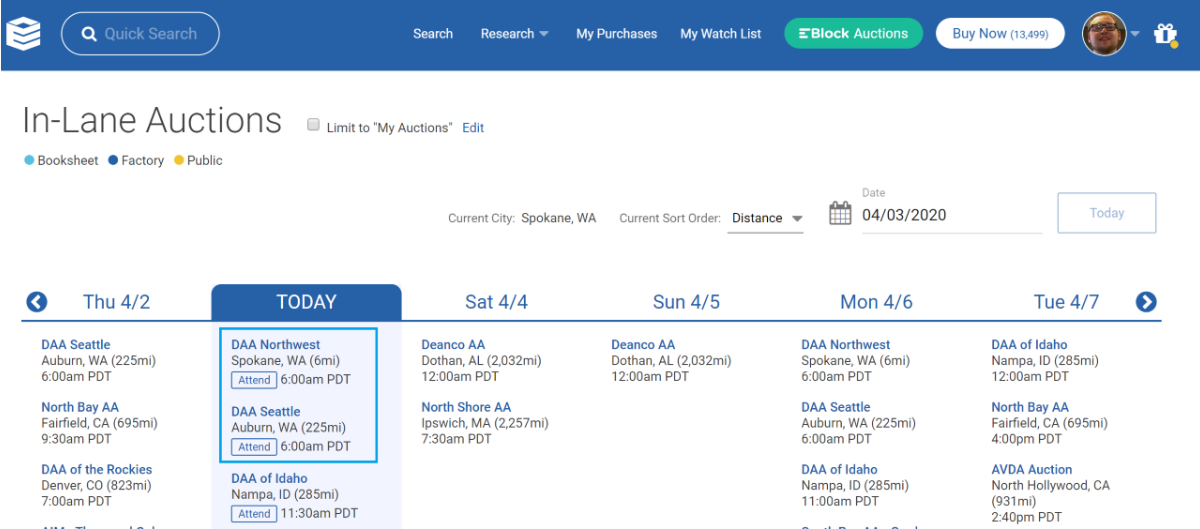Click the Quick Search magnifier icon
1200x529 pixels.
[x=89, y=34]
